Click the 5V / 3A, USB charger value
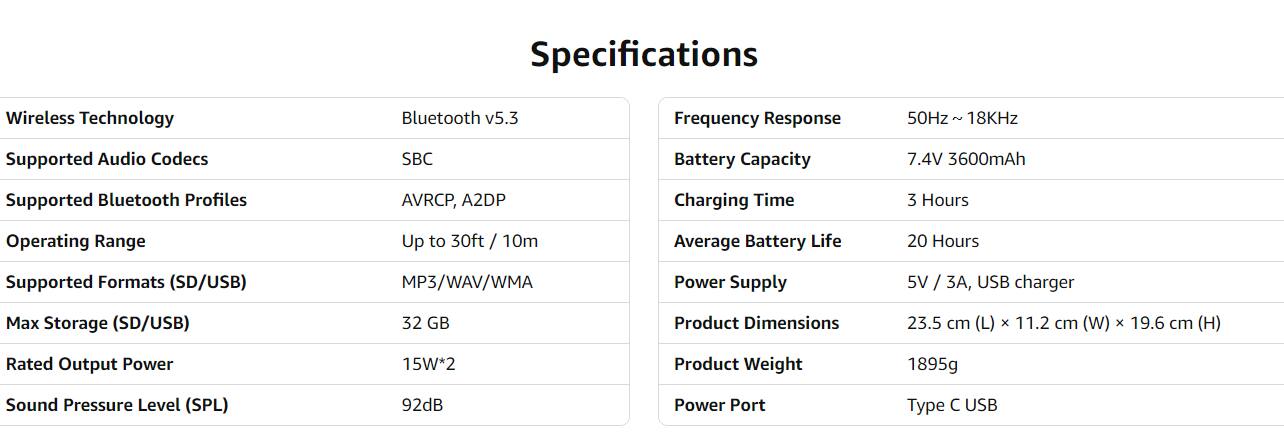This screenshot has height=439, width=1284. [x=990, y=282]
